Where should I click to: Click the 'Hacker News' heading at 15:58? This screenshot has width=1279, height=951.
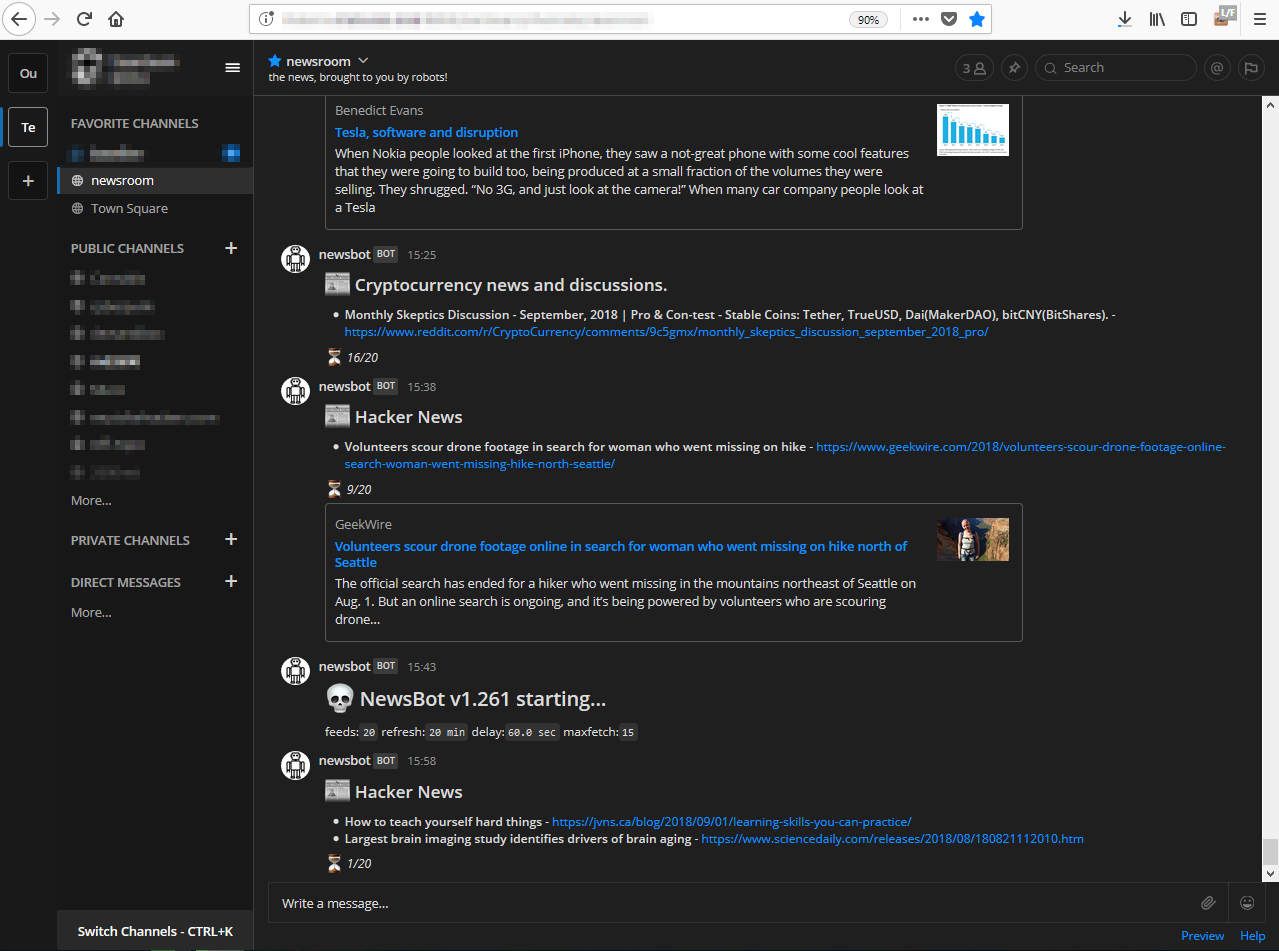pos(408,792)
